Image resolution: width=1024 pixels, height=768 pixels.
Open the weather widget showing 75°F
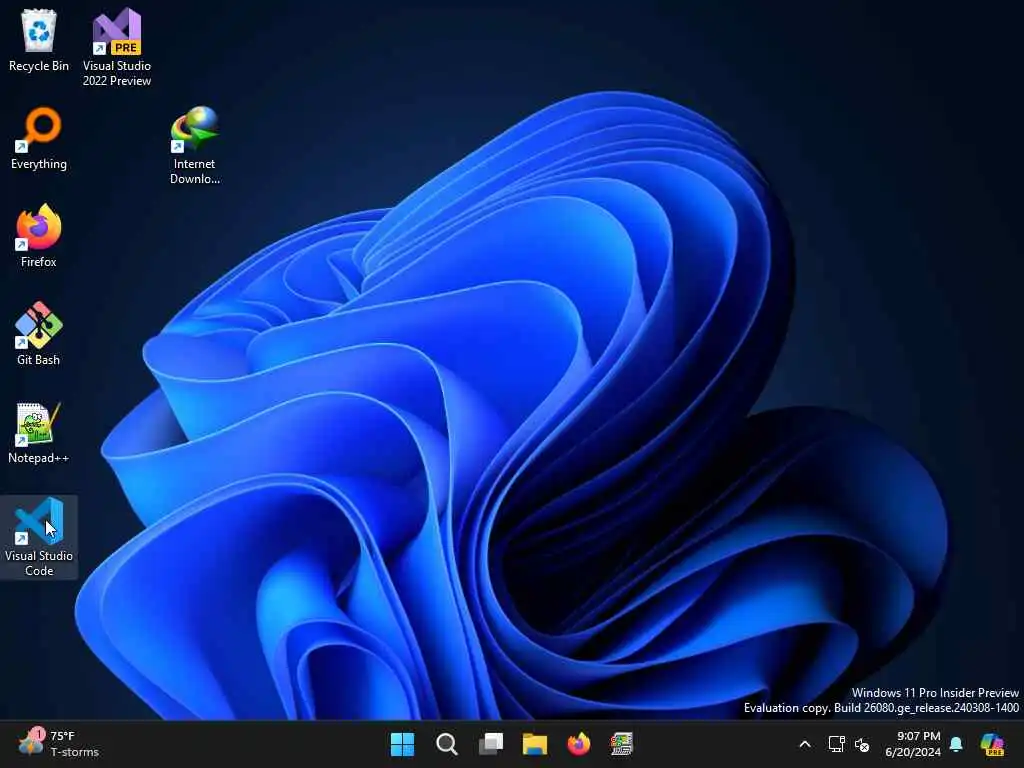tap(59, 744)
